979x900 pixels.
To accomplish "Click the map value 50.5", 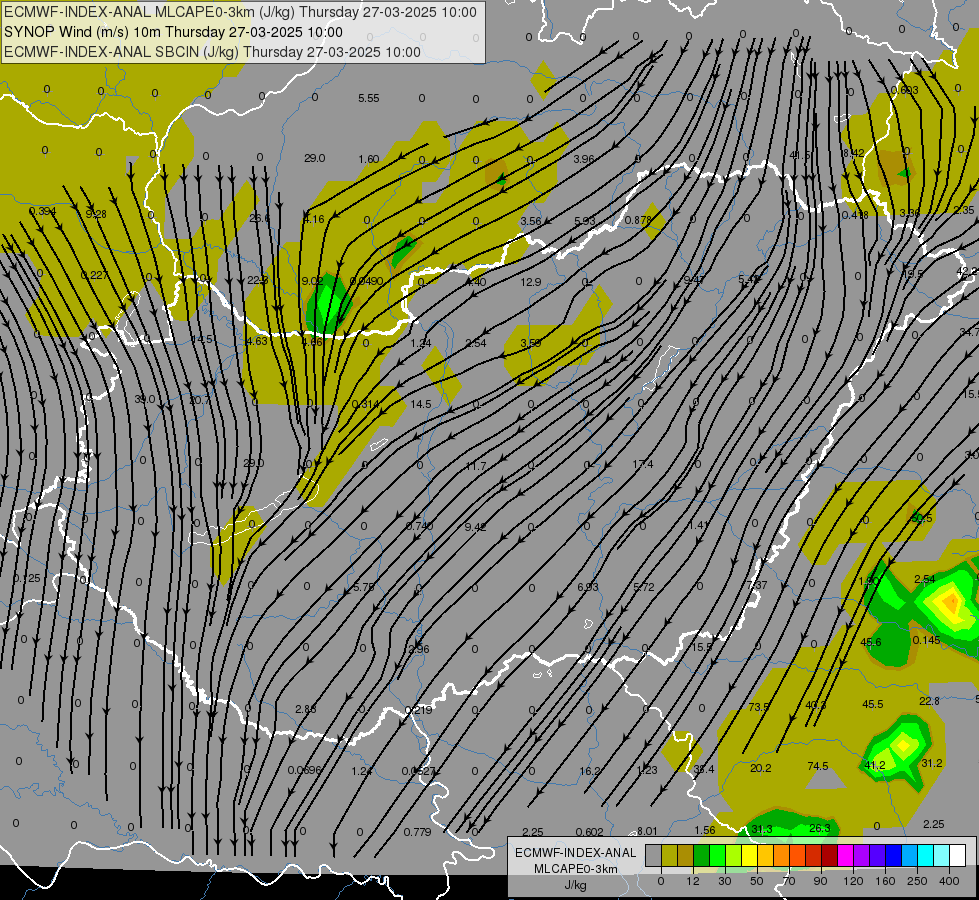I will point(922,518).
